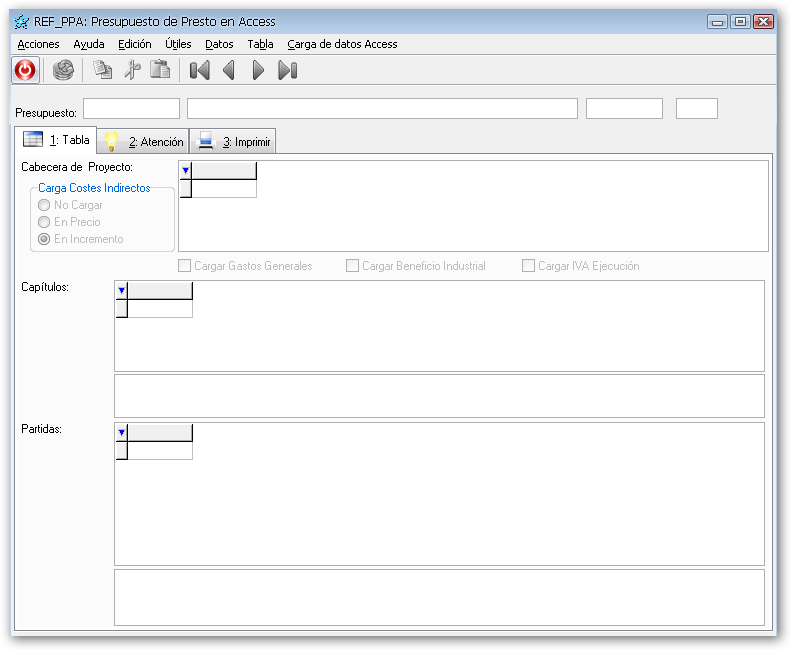Go to first record arrow
Image resolution: width=791 pixels, height=650 pixels.
(200, 70)
